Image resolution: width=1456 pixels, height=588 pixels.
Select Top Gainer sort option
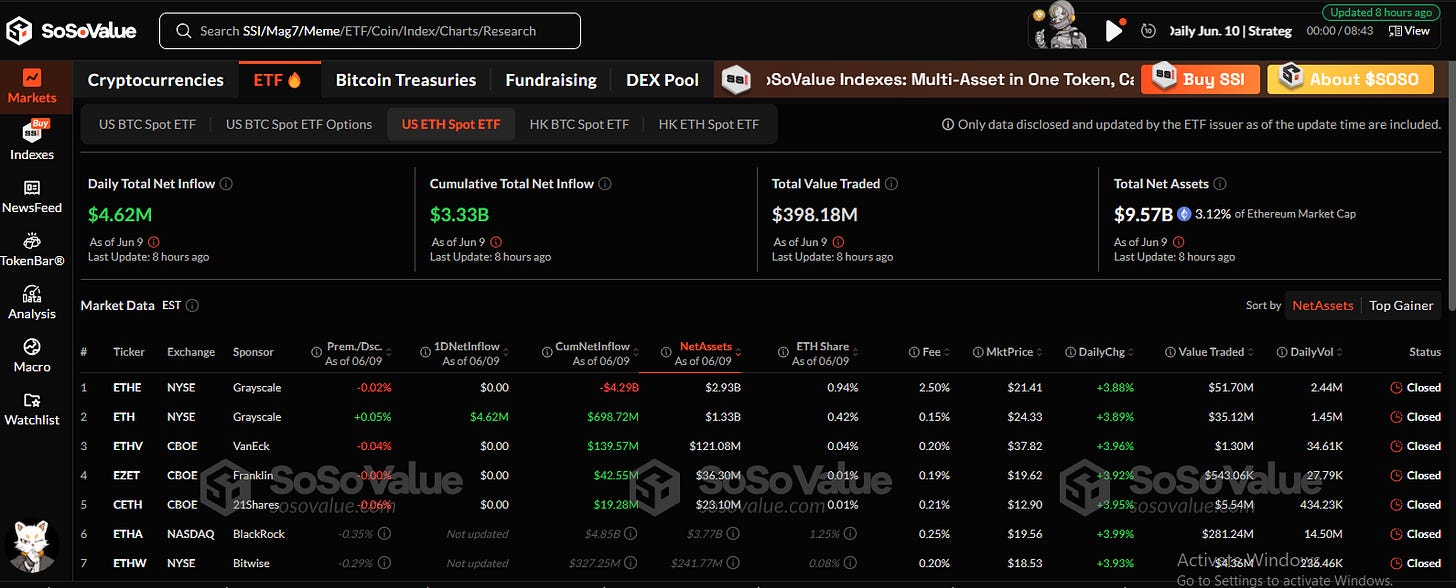pos(1401,306)
